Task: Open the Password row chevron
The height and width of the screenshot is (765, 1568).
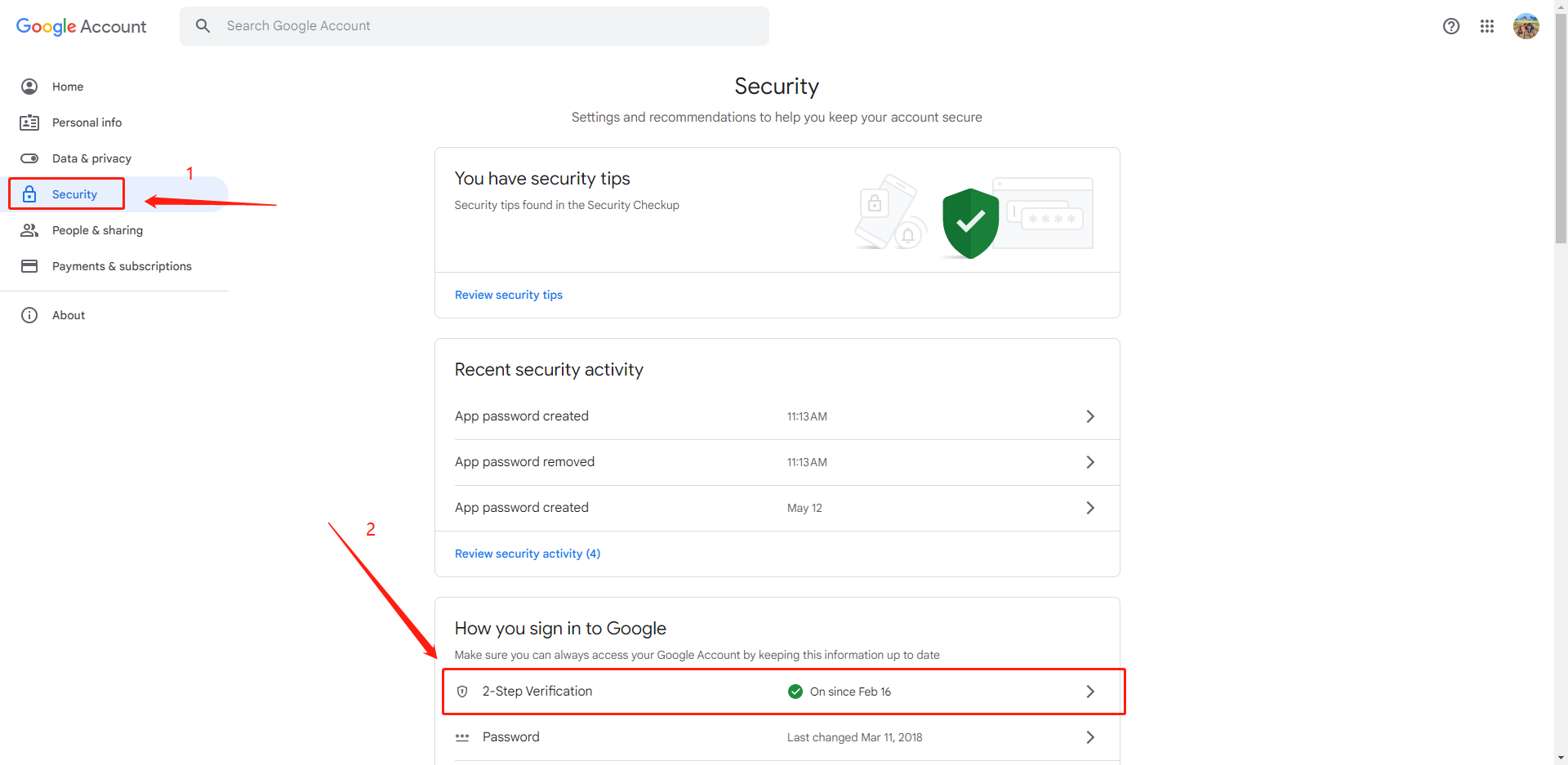Action: pyautogui.click(x=1089, y=737)
